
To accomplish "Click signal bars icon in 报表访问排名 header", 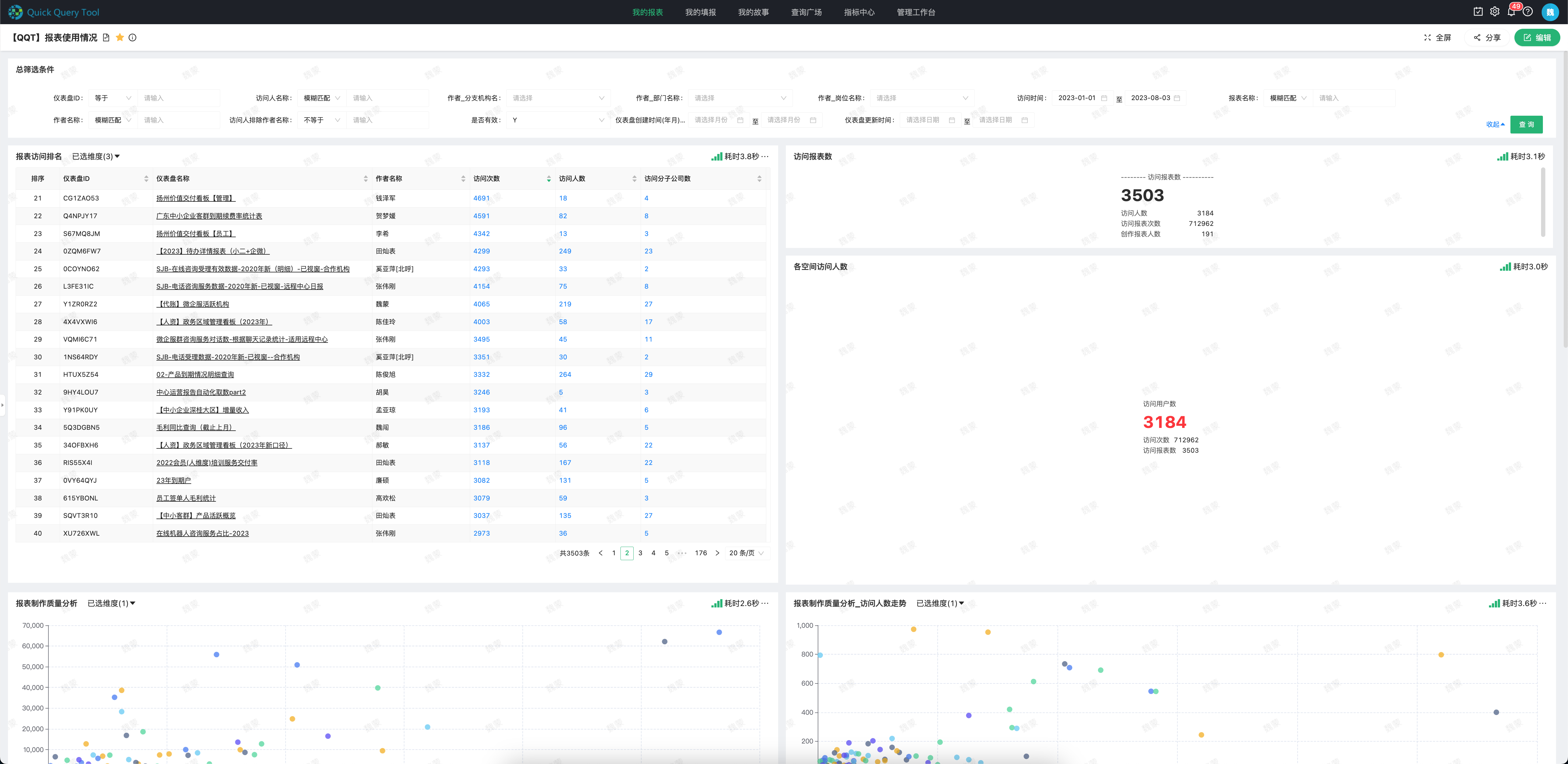I will pyautogui.click(x=716, y=156).
